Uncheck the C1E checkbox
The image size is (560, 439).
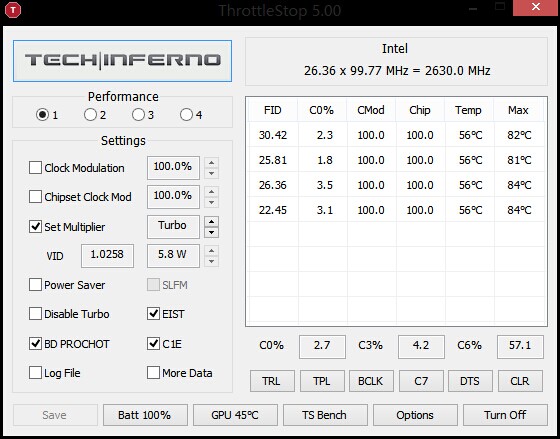pyautogui.click(x=153, y=344)
